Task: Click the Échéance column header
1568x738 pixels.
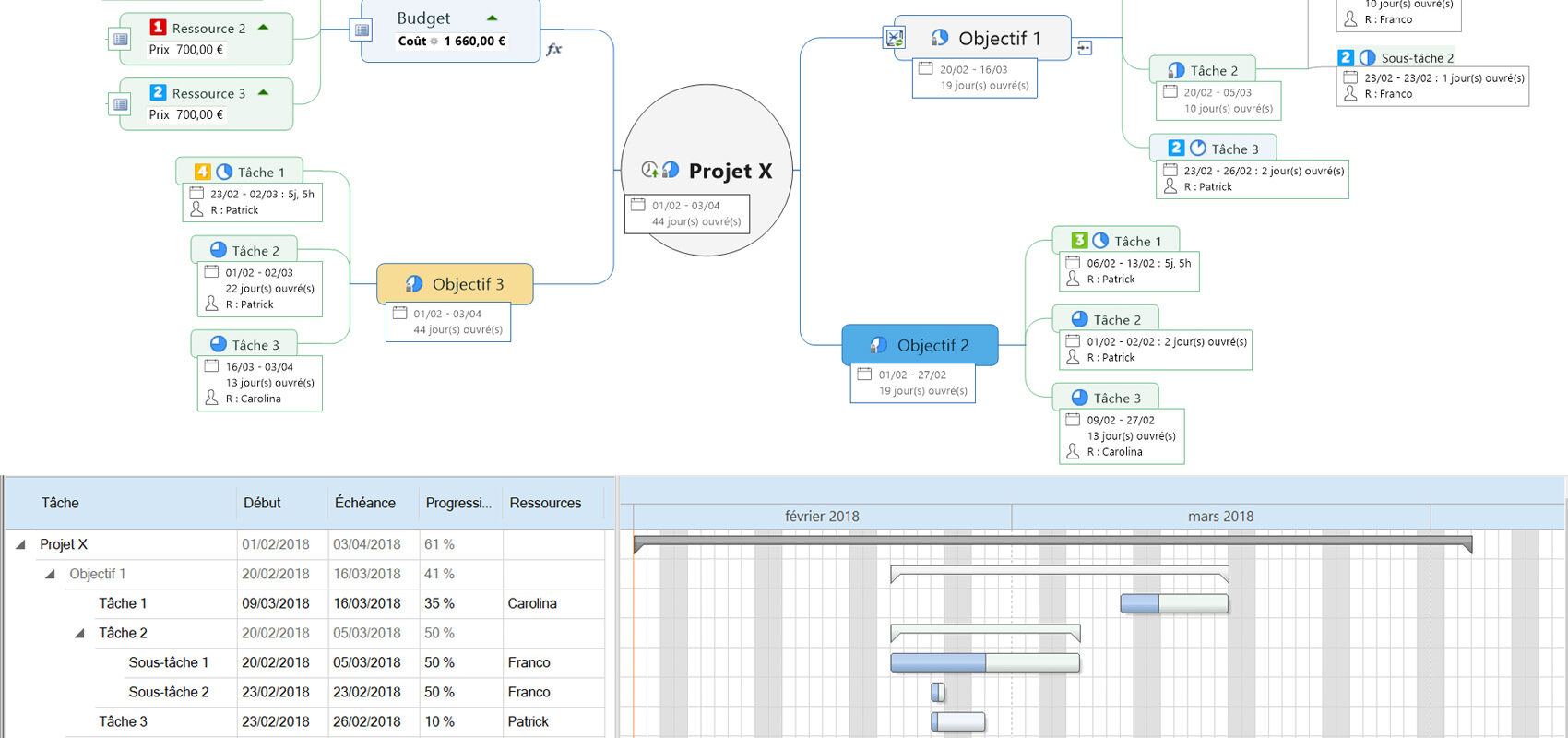Action: click(x=365, y=503)
